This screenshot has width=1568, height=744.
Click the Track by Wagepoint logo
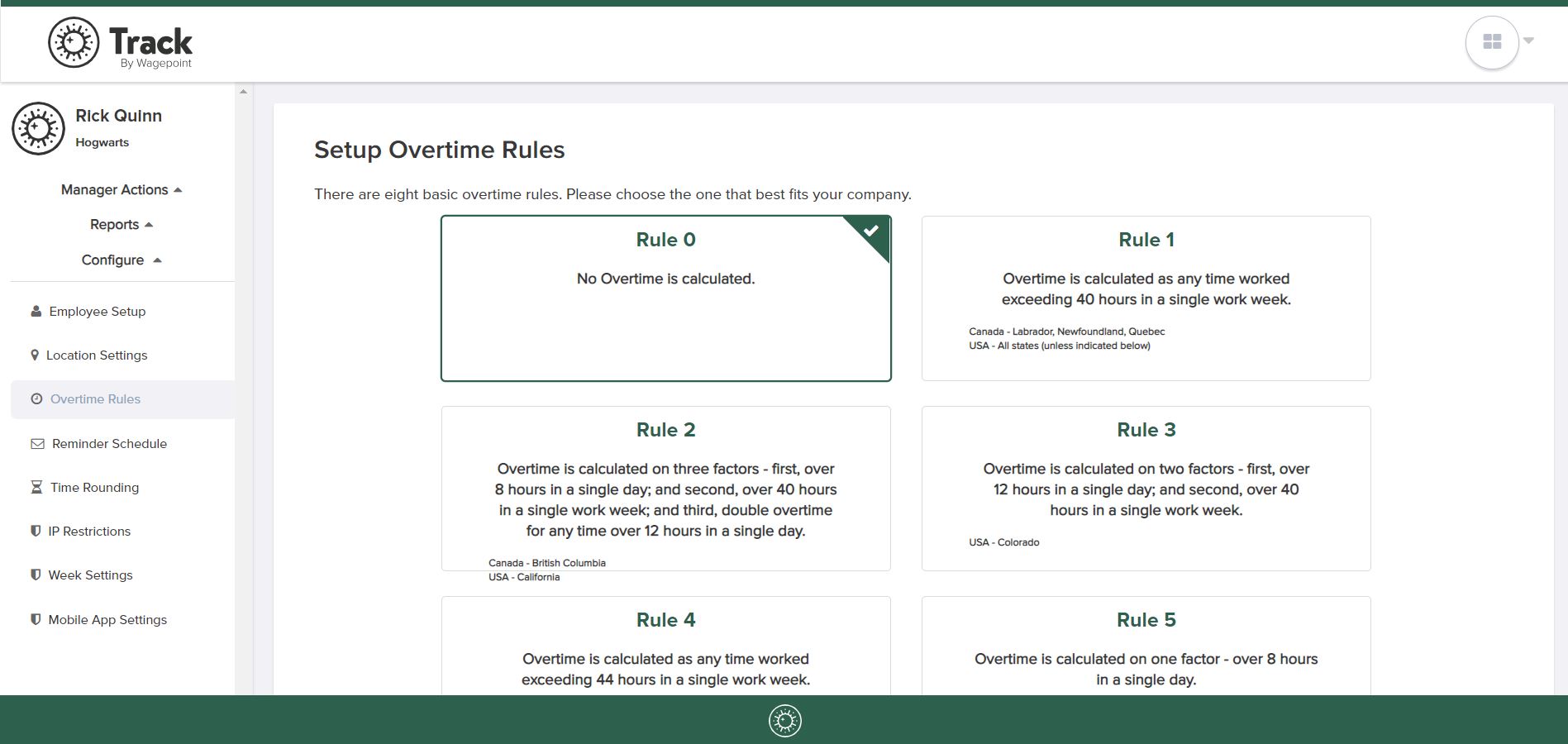[120, 43]
